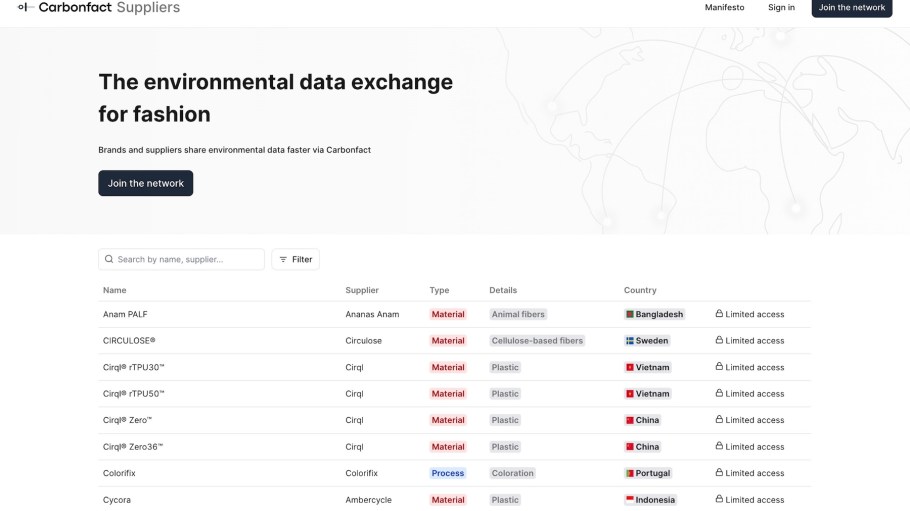The height and width of the screenshot is (511, 910).
Task: Open the Sign in page
Action: pyautogui.click(x=781, y=8)
